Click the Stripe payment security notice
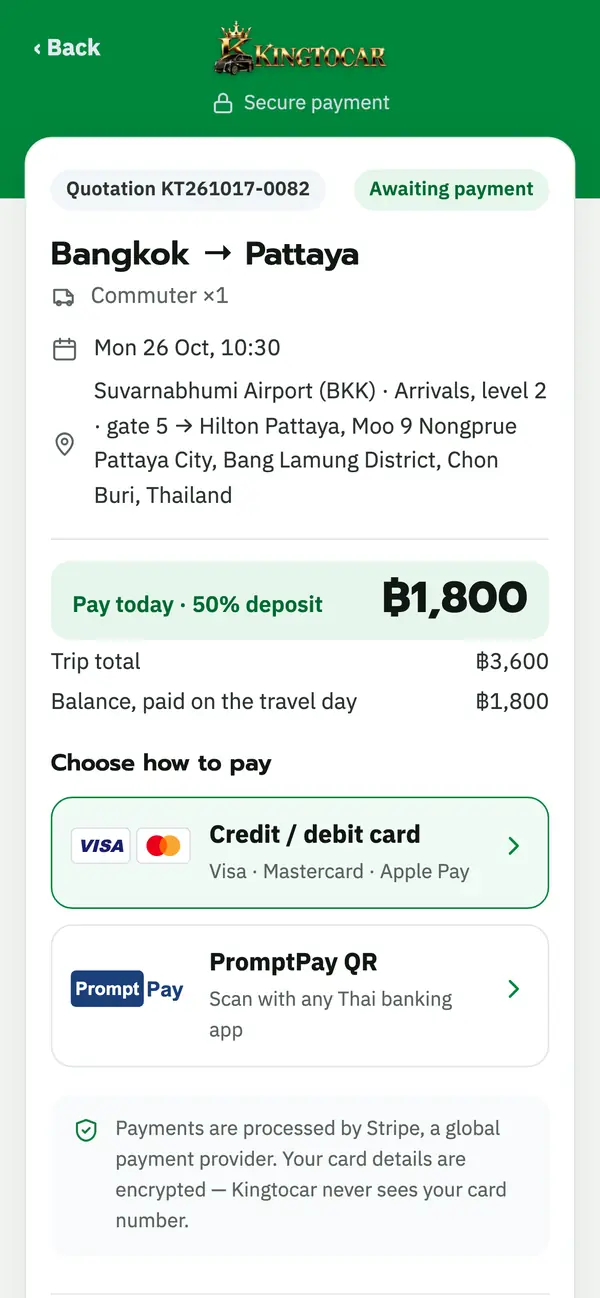Screen dimensions: 600x1298 pos(300,1175)
